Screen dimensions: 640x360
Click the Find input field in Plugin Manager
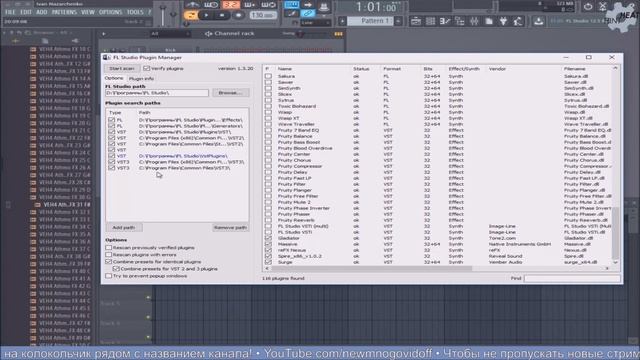click(572, 278)
